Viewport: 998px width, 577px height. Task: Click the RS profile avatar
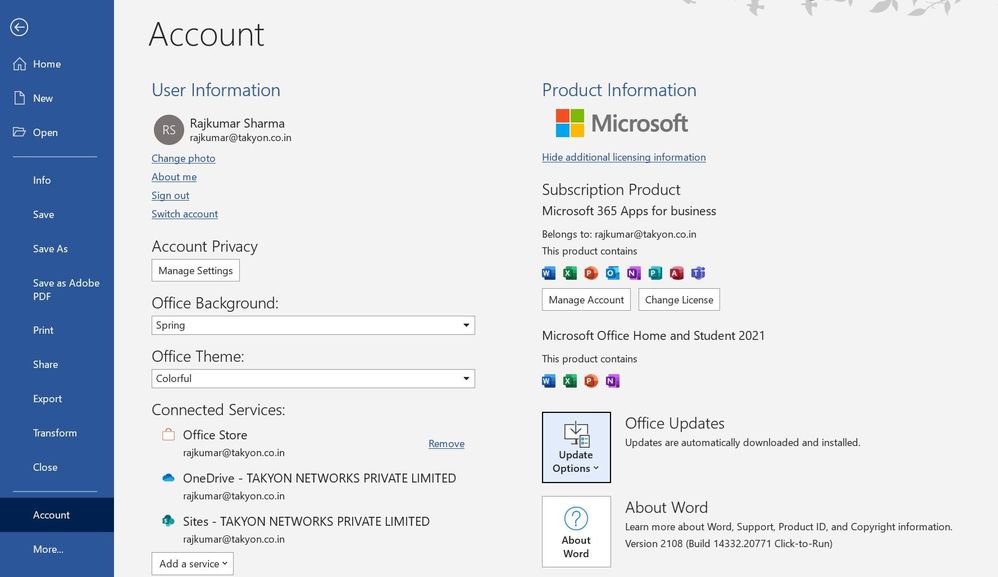[x=168, y=129]
